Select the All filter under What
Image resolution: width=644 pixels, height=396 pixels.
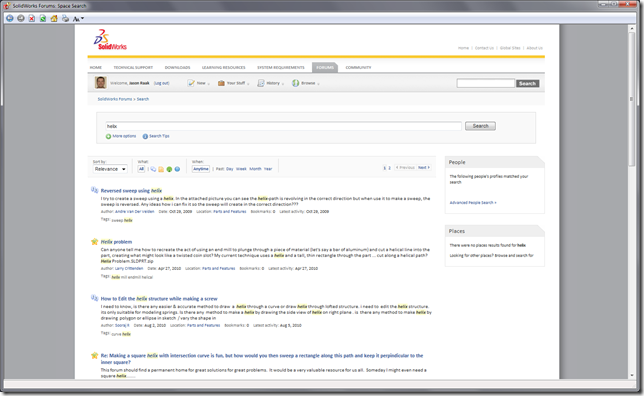tap(141, 169)
